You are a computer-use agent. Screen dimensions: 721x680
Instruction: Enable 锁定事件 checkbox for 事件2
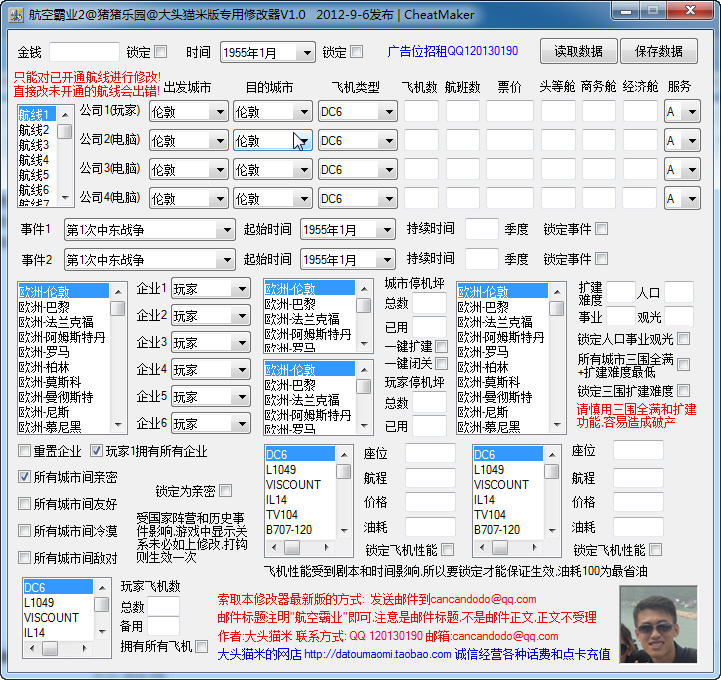click(601, 258)
